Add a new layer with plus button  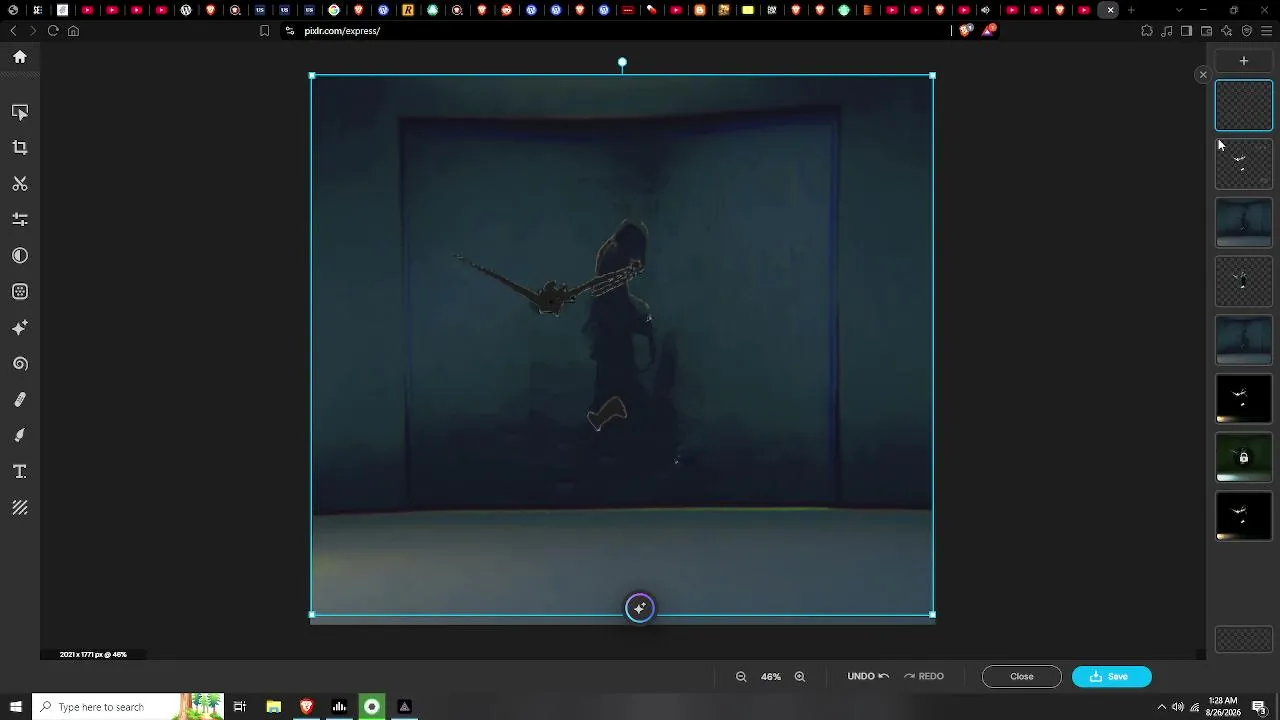[x=1244, y=61]
